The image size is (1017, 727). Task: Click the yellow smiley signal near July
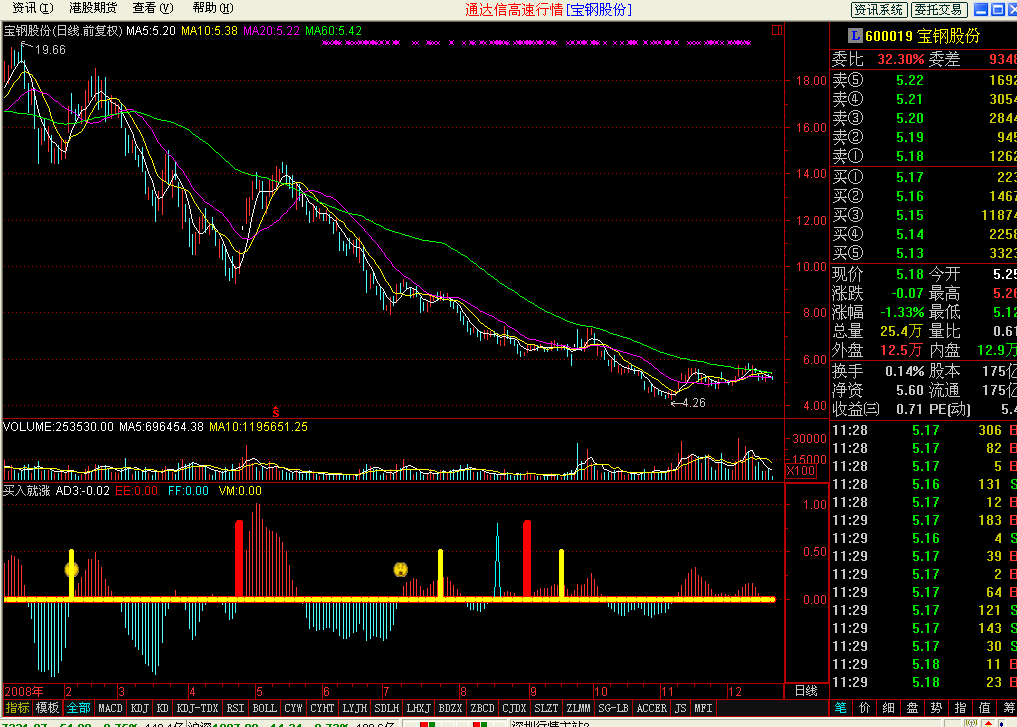coord(400,569)
